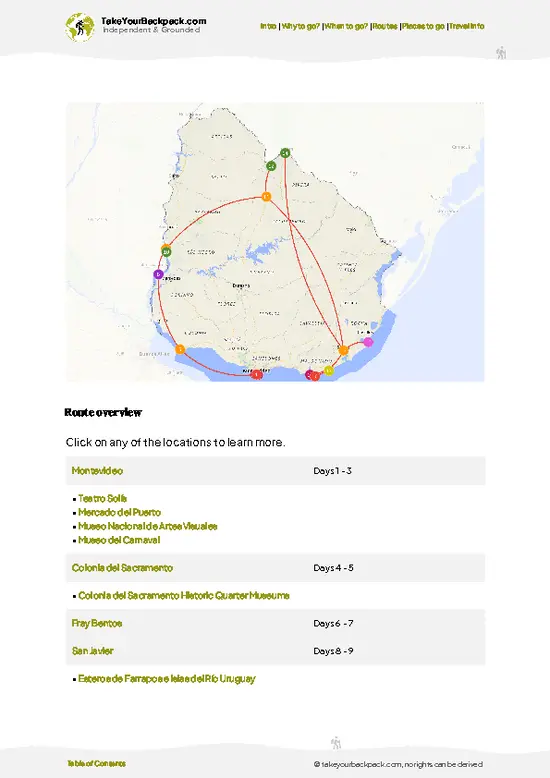Click the Days 4 - 5 text
The height and width of the screenshot is (778, 550).
coord(334,568)
